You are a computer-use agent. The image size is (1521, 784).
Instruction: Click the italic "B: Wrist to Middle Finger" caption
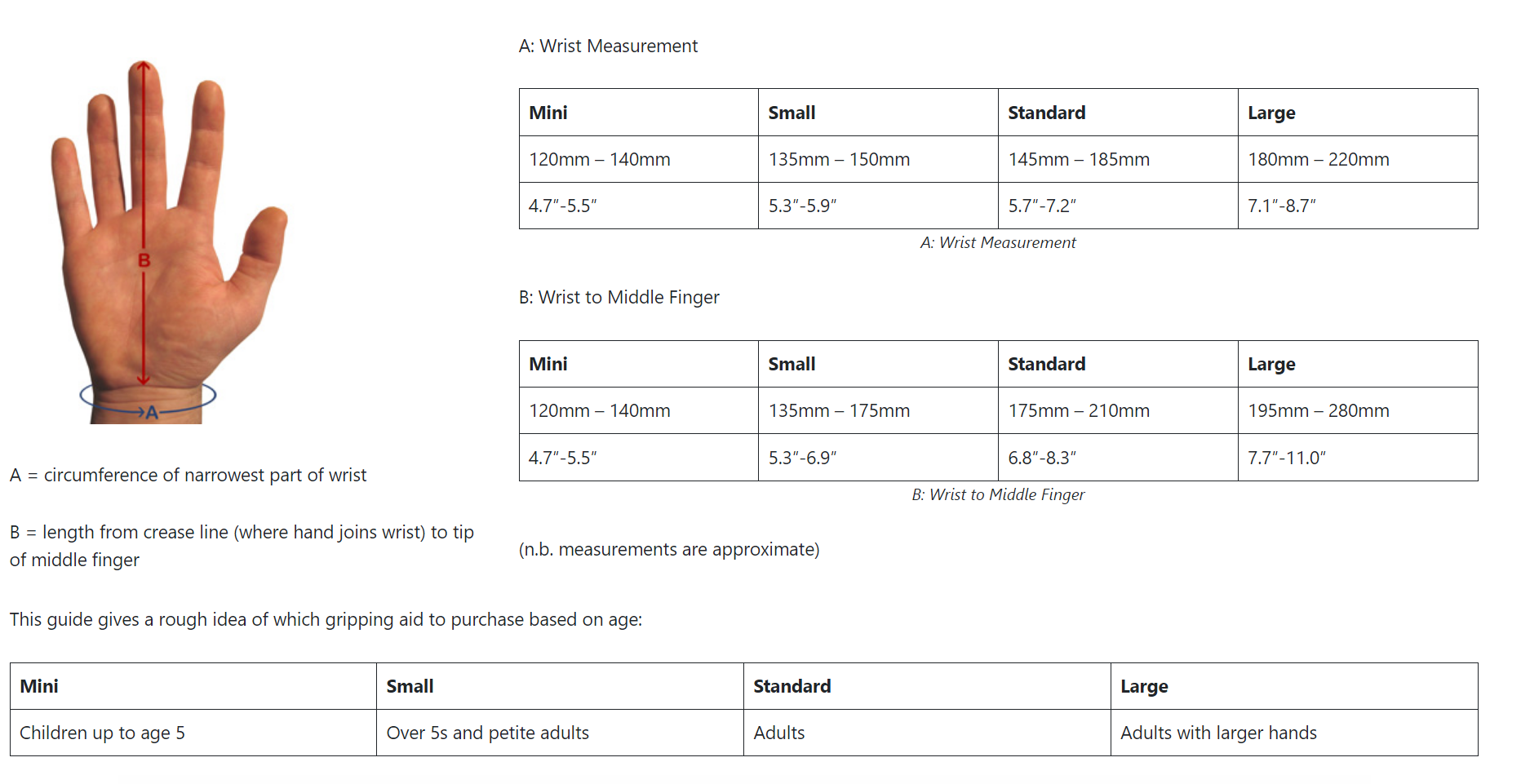tap(998, 495)
